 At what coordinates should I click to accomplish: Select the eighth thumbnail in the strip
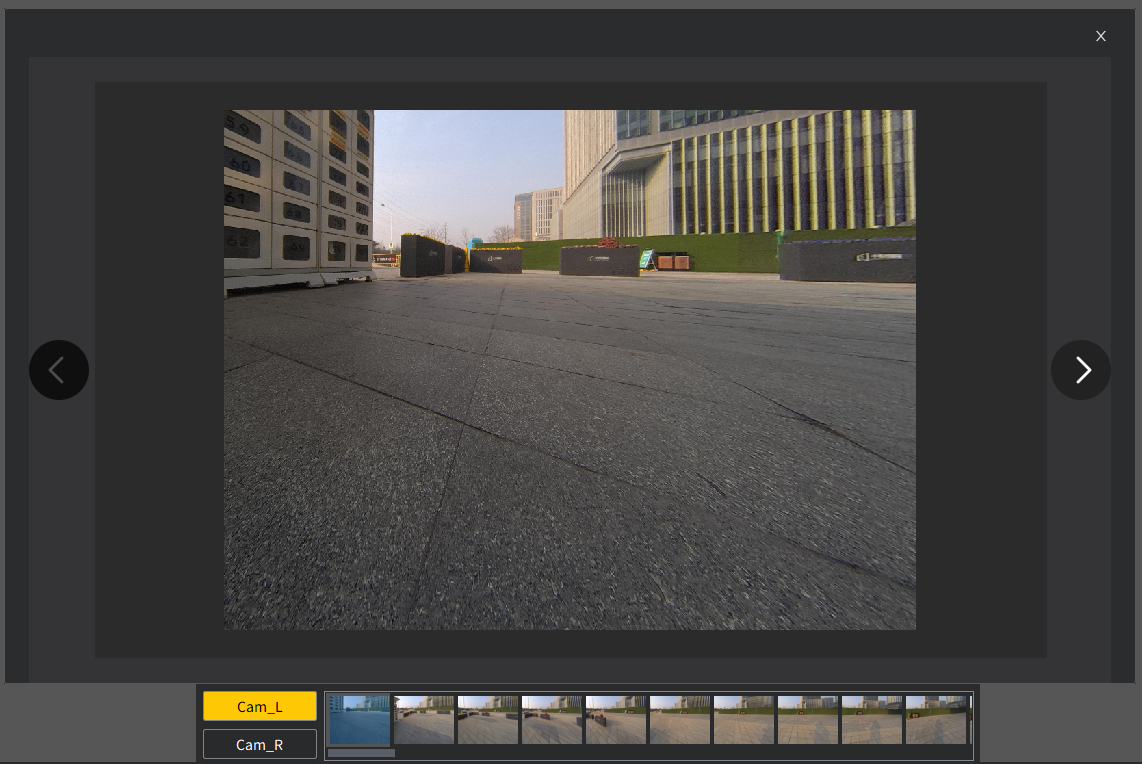[808, 720]
